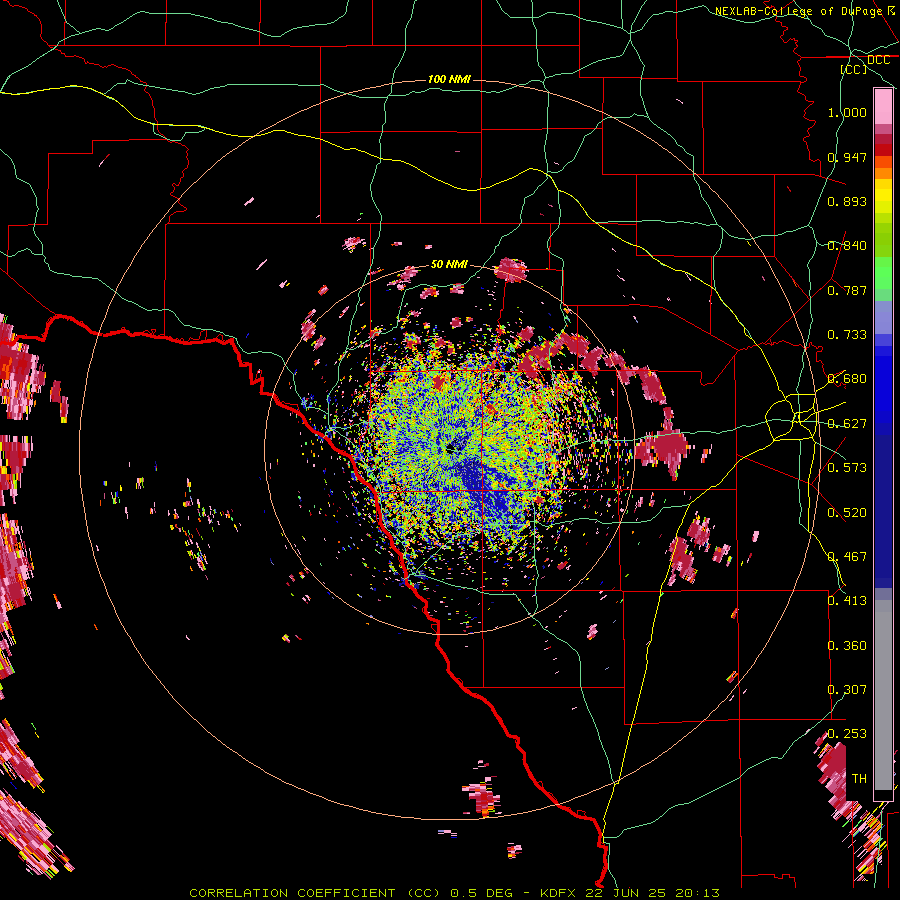Pick the bright green segment of color bar
The width and height of the screenshot is (900, 900).
click(x=883, y=273)
